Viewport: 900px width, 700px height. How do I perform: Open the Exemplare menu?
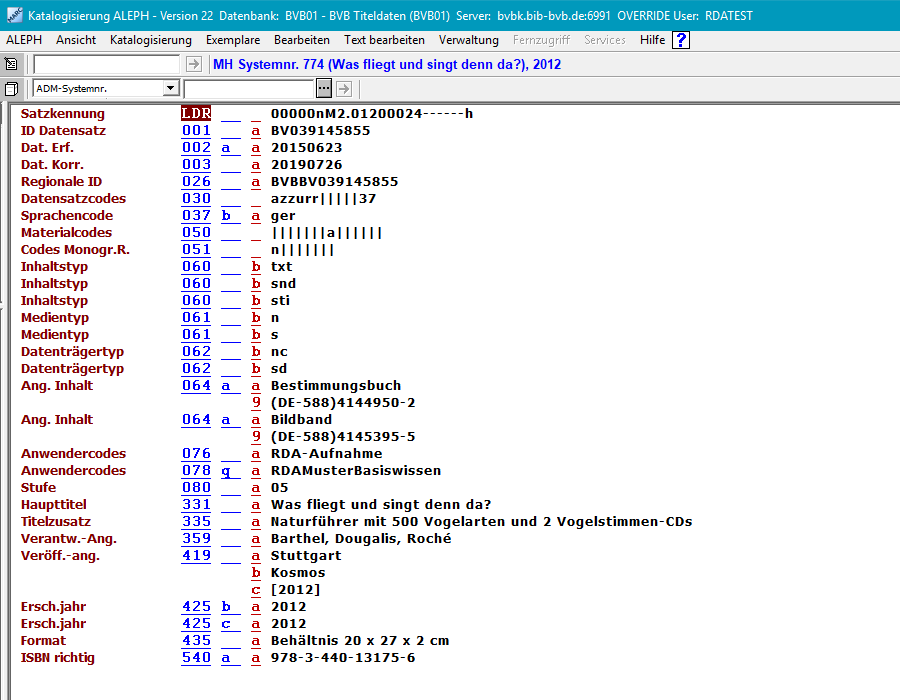click(x=233, y=40)
